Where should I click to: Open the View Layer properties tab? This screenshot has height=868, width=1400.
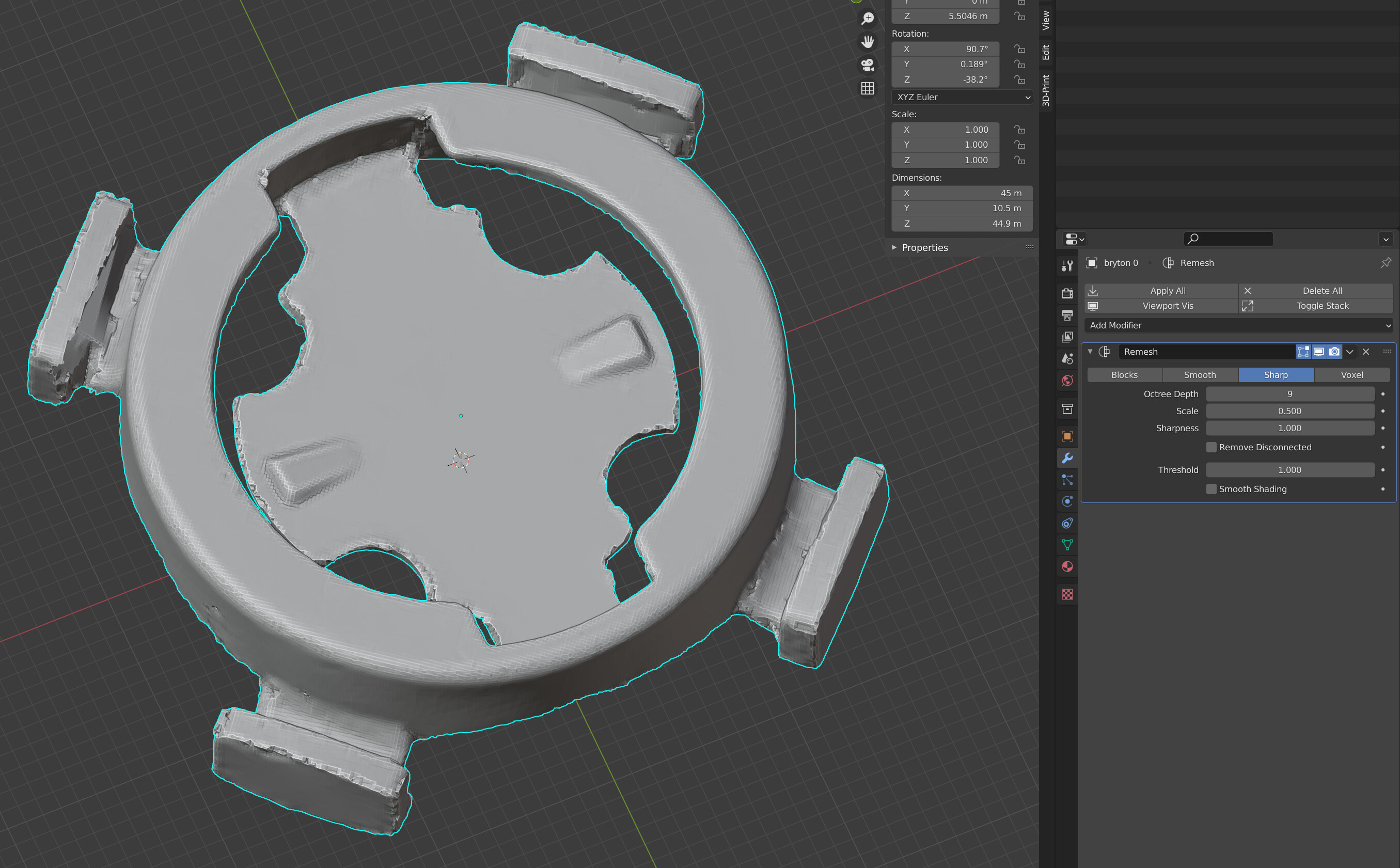tap(1067, 337)
